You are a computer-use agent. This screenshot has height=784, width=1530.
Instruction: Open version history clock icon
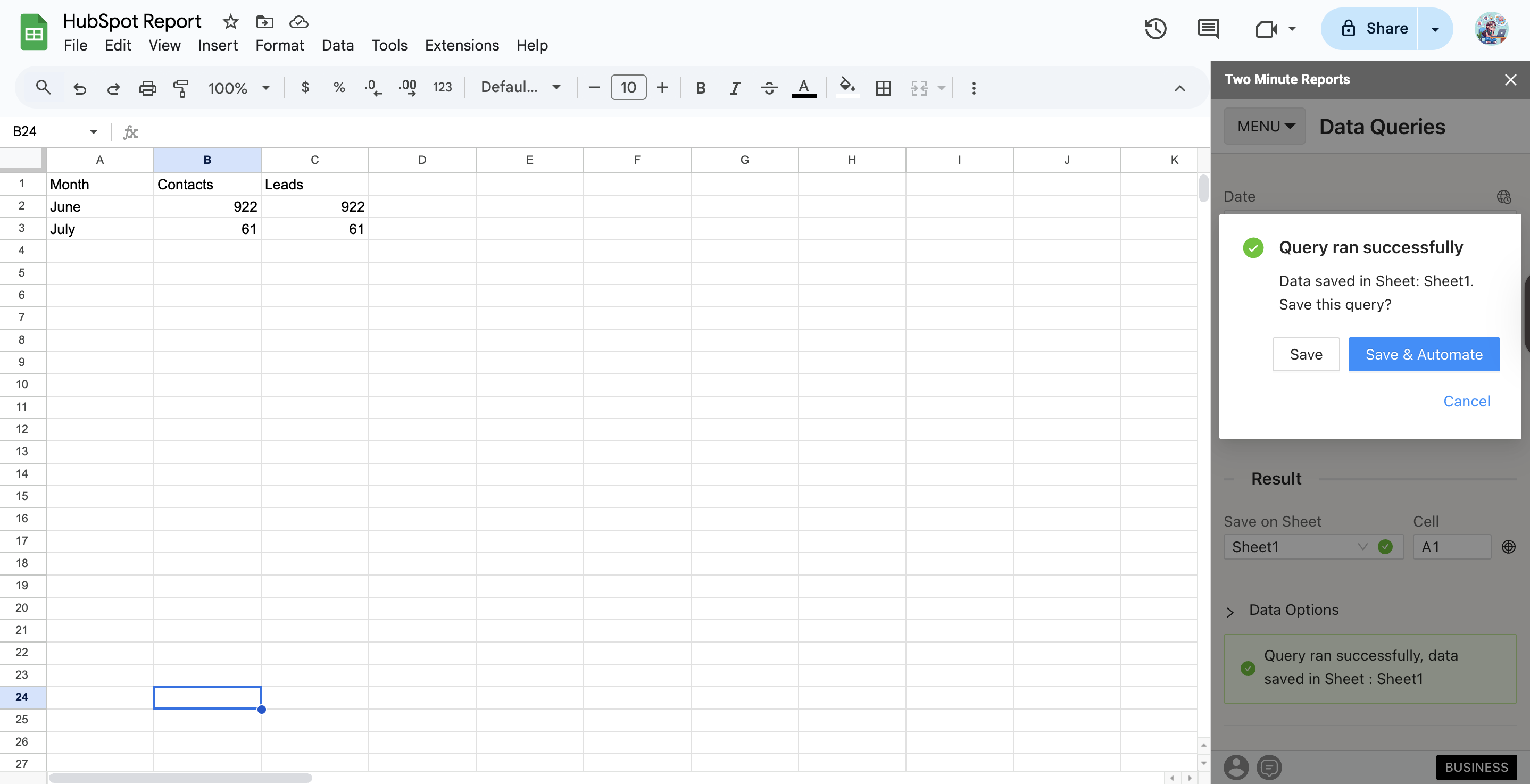pos(1155,29)
